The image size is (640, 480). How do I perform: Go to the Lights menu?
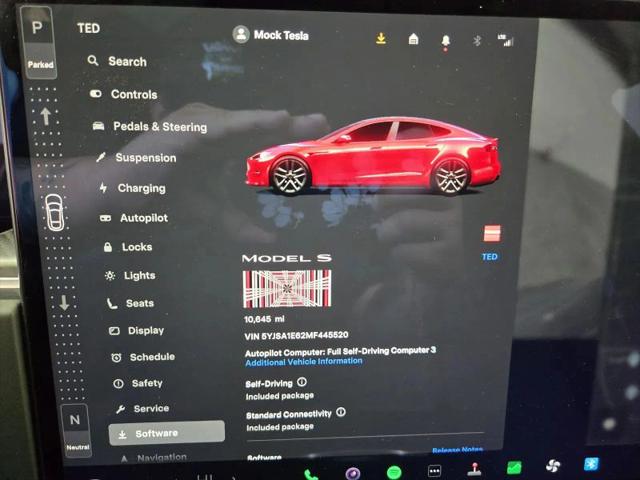click(x=130, y=276)
